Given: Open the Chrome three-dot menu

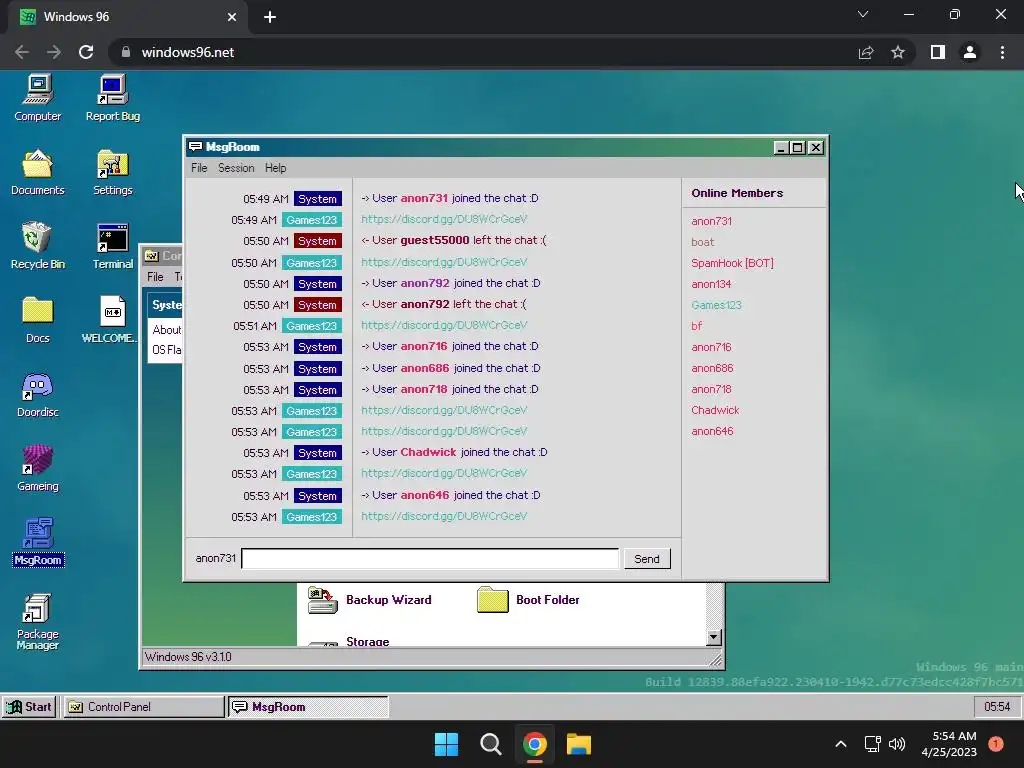Looking at the screenshot, I should pos(1002,52).
